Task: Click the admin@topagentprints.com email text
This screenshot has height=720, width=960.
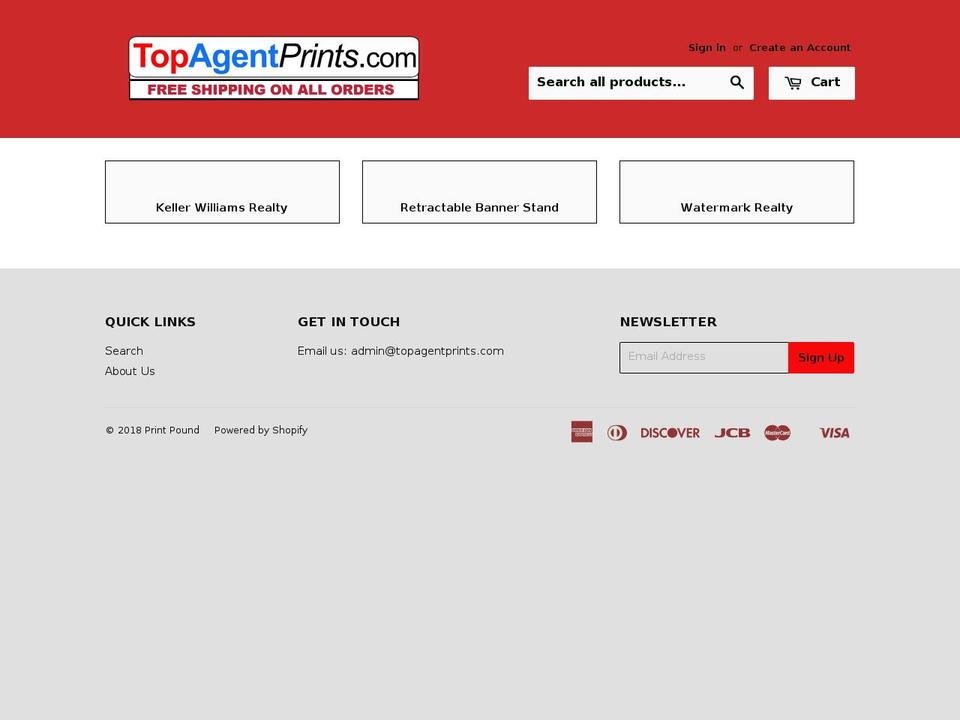Action: pos(427,351)
